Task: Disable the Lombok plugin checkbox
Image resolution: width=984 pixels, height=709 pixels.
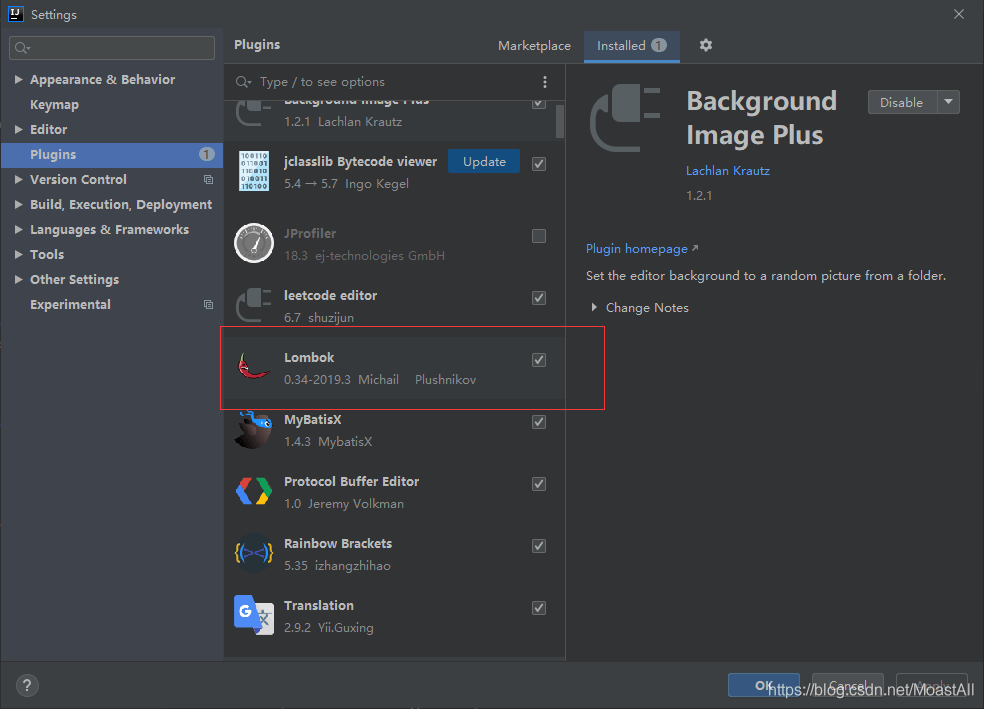Action: click(x=538, y=360)
